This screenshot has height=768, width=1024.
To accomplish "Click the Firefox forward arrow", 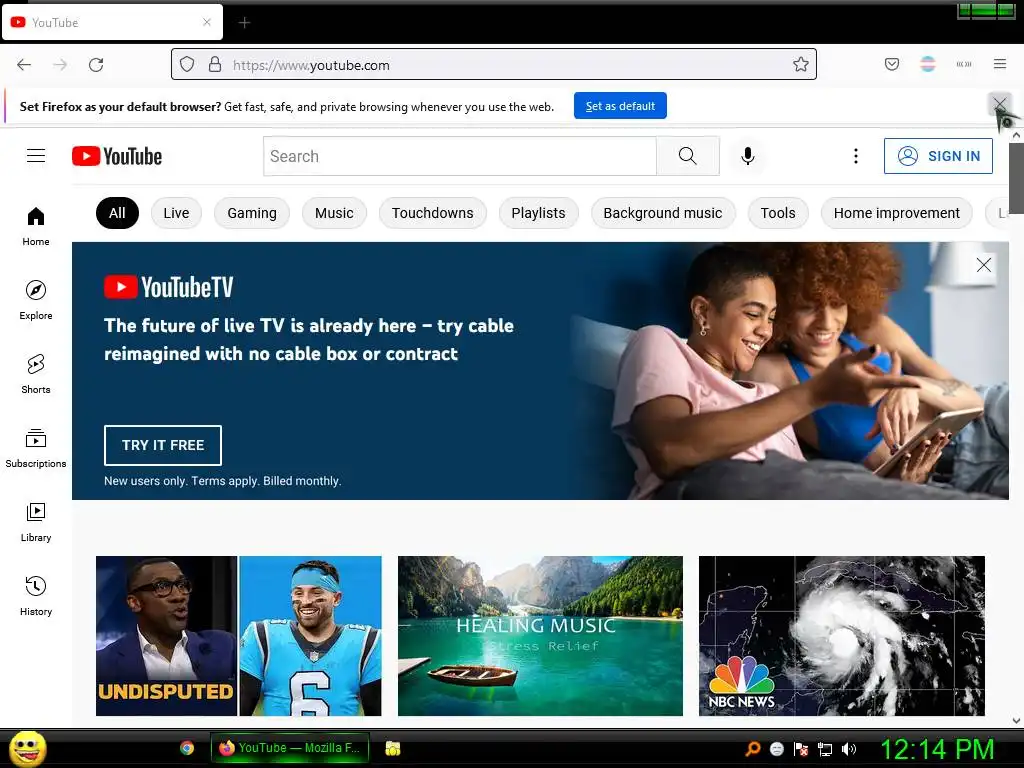I will click(x=60, y=65).
